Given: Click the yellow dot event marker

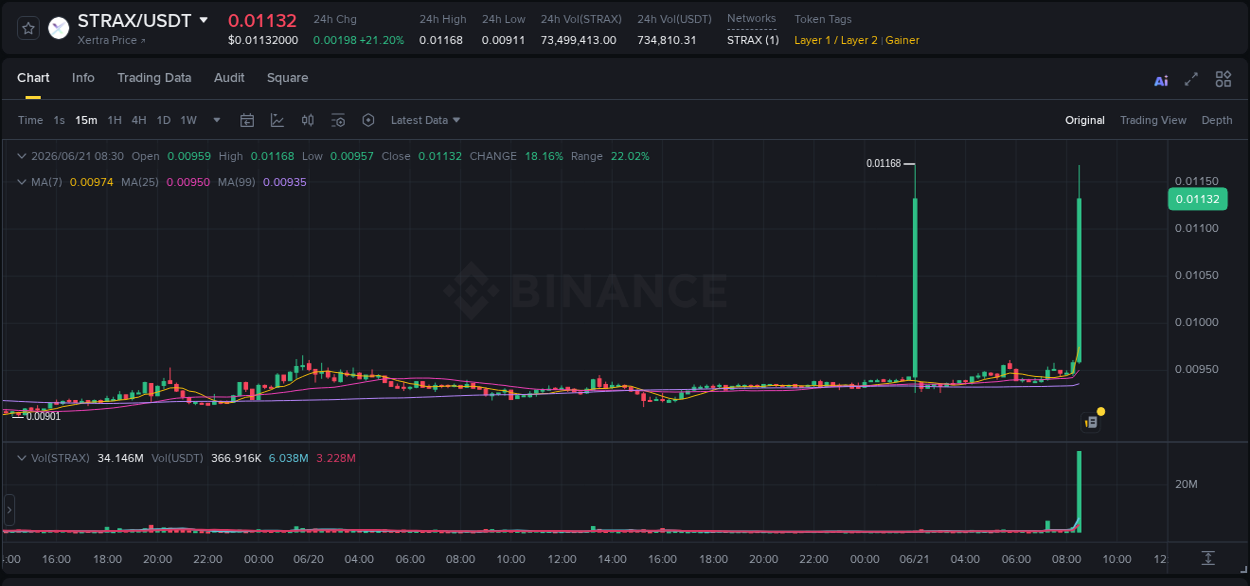Looking at the screenshot, I should click(x=1101, y=411).
